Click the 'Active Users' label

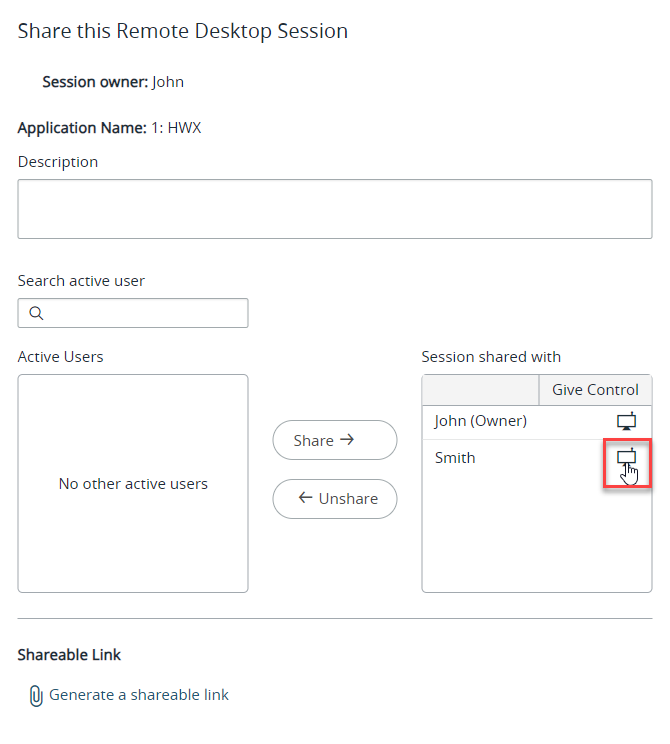coord(60,357)
